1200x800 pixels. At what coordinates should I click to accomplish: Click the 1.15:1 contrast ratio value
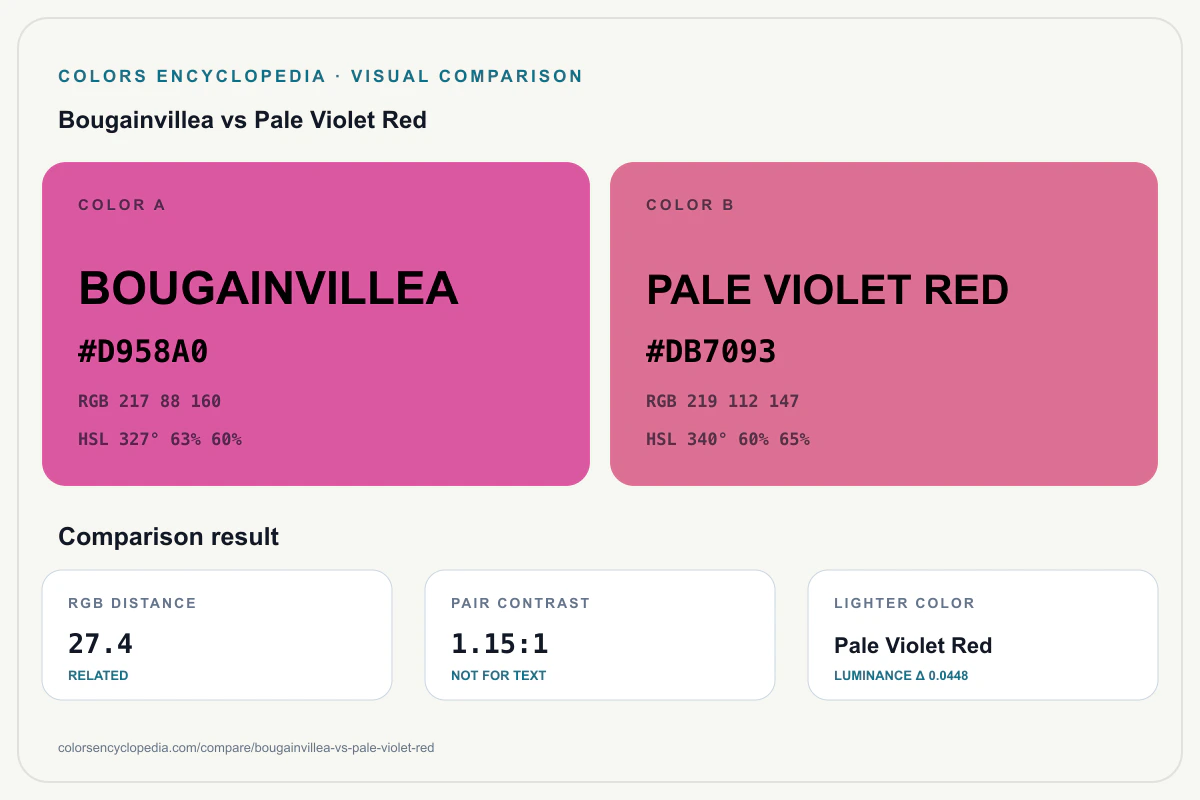[x=500, y=643]
